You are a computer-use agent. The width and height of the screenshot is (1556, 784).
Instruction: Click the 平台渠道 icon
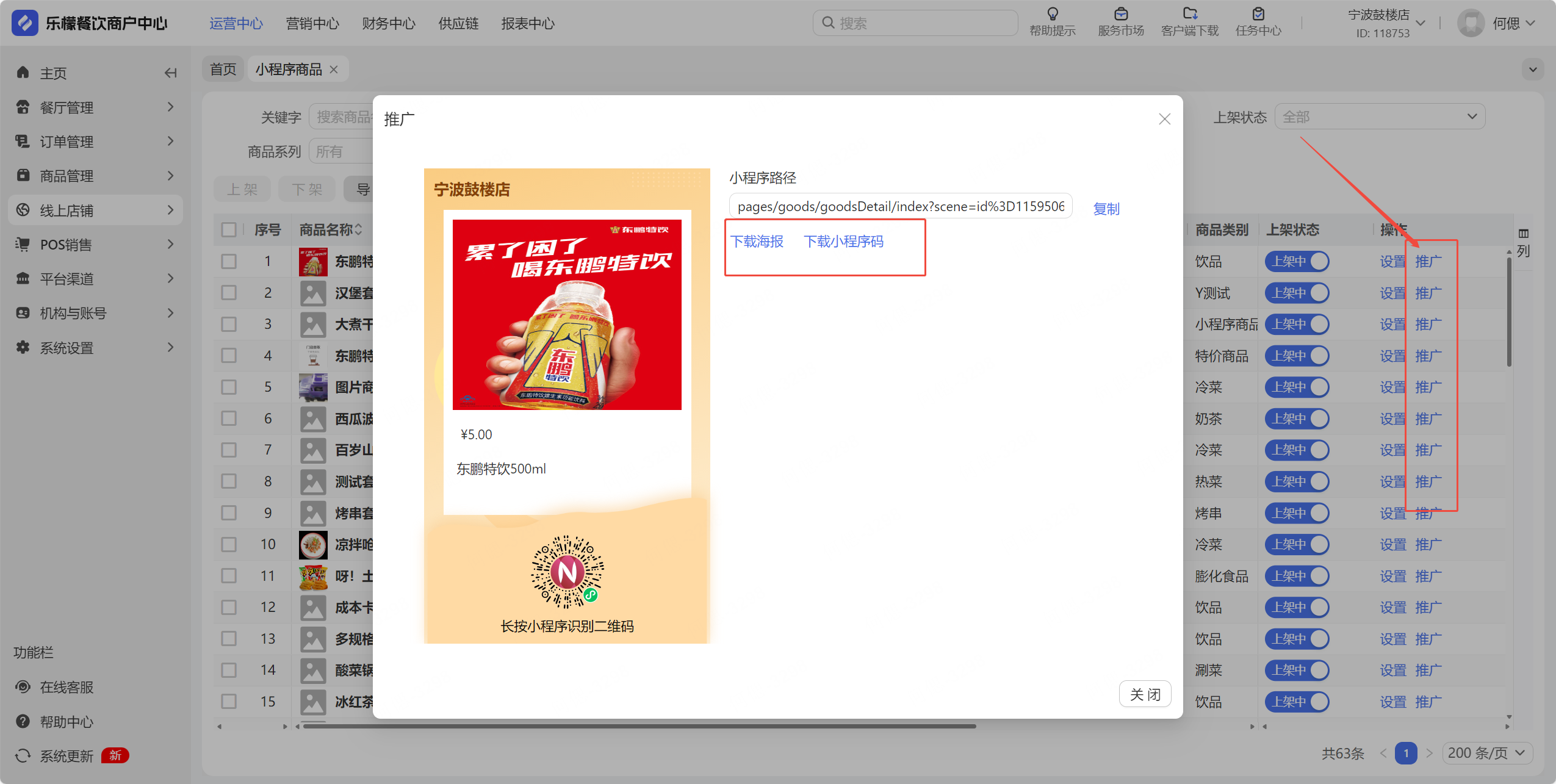(23, 279)
